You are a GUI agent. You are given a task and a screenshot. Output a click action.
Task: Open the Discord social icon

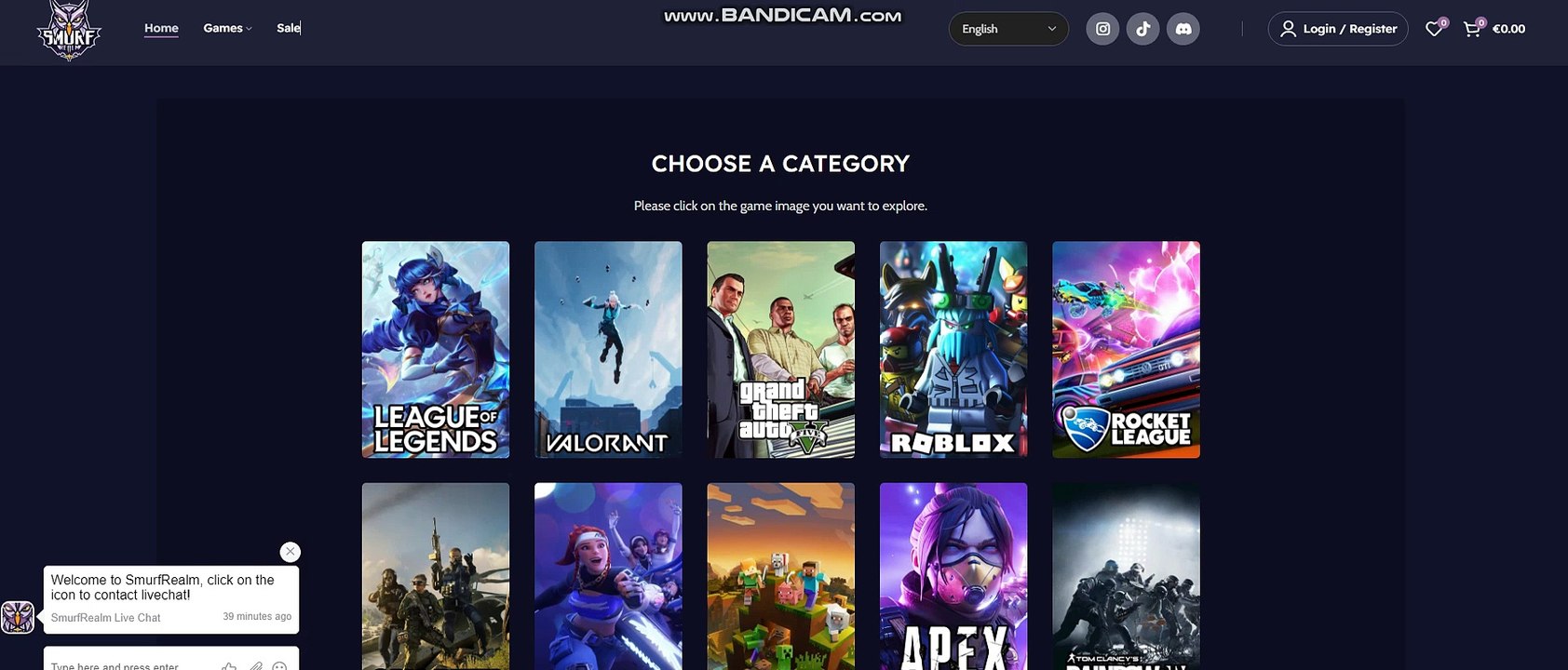[x=1183, y=29]
